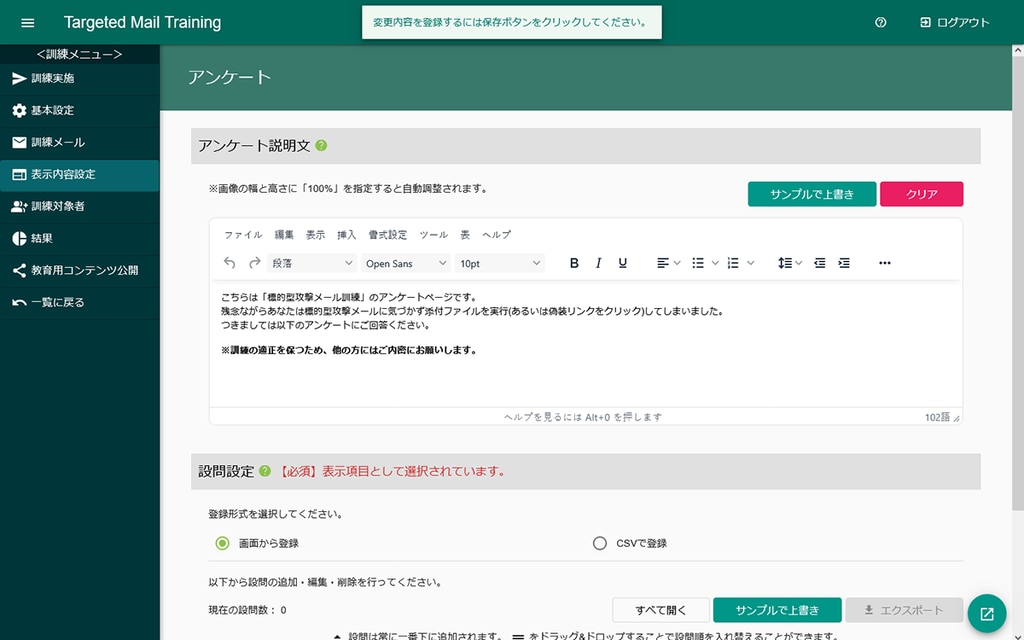Expand the numbered list style arrow
Image resolution: width=1024 pixels, height=640 pixels.
coord(750,263)
